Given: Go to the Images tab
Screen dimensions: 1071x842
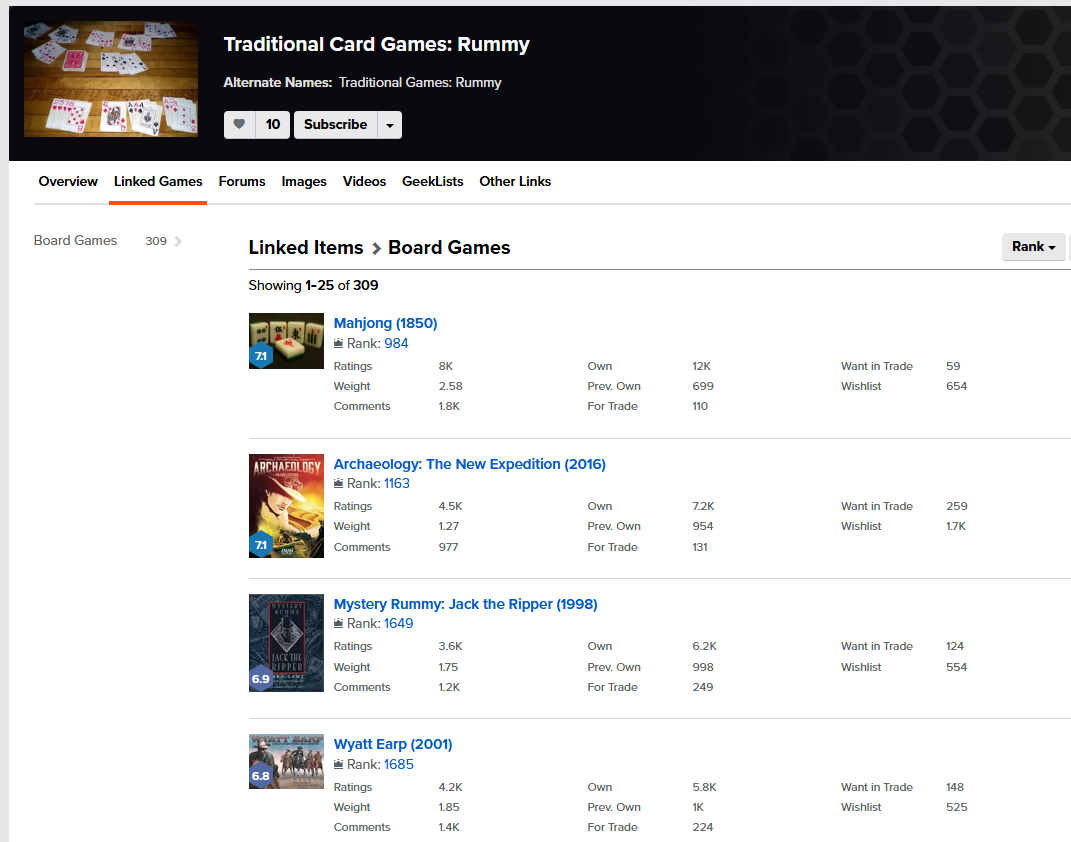Looking at the screenshot, I should (304, 182).
